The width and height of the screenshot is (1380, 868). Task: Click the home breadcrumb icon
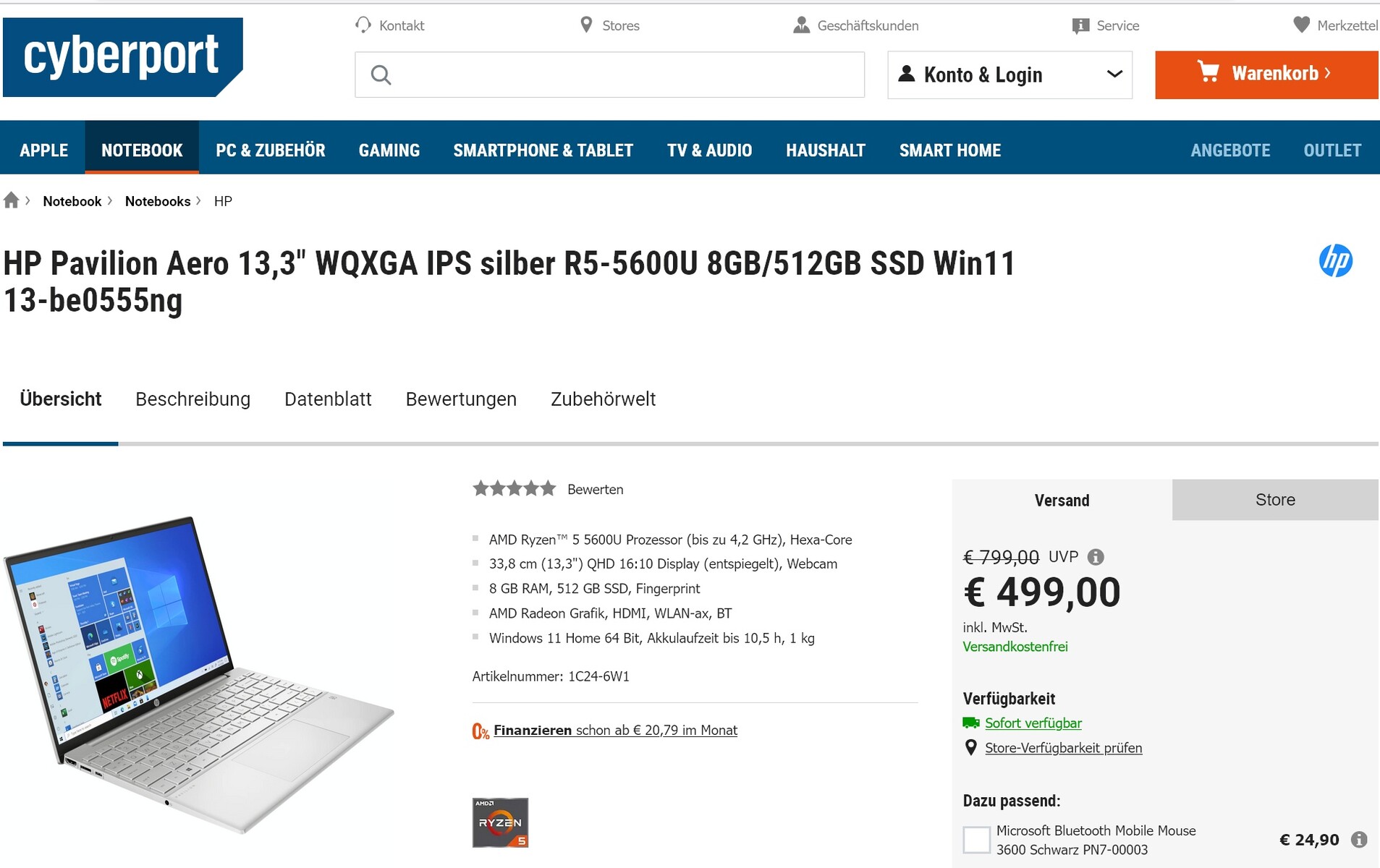[11, 200]
